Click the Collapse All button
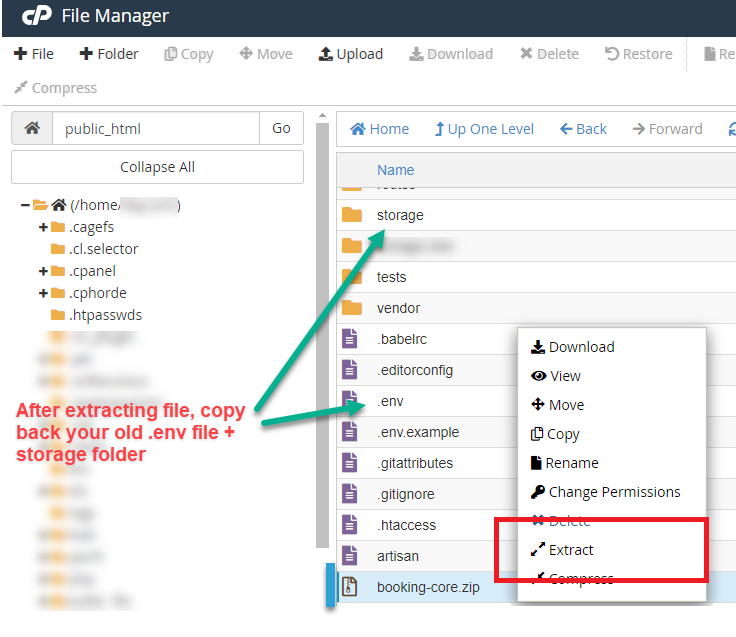This screenshot has width=736, height=637. point(157,167)
